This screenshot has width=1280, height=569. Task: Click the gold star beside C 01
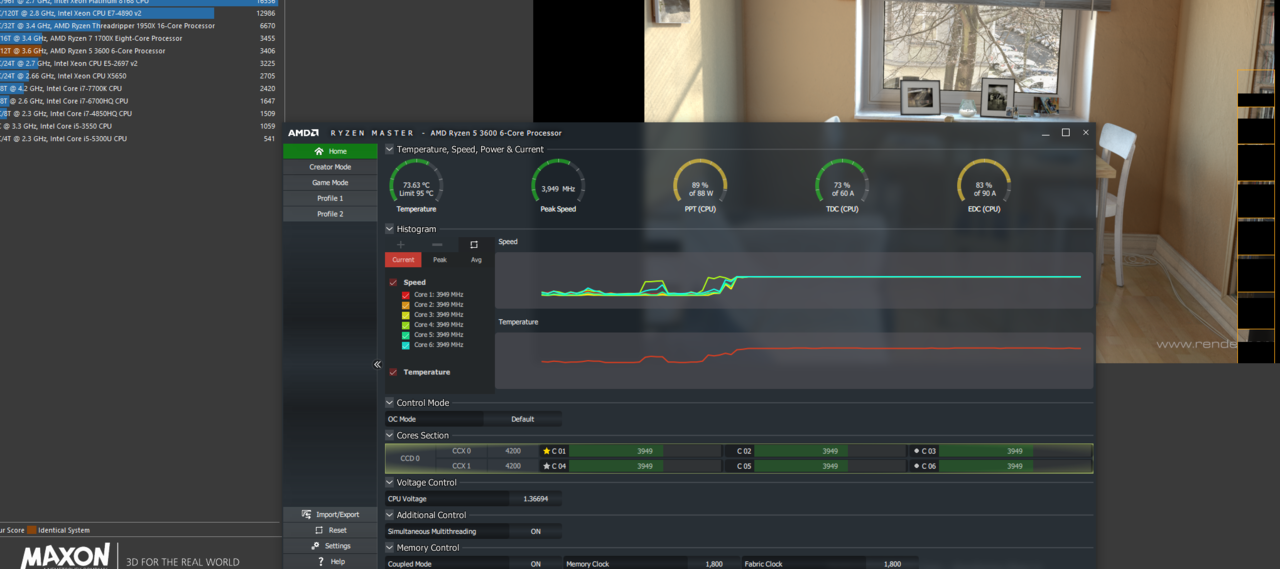[546, 451]
